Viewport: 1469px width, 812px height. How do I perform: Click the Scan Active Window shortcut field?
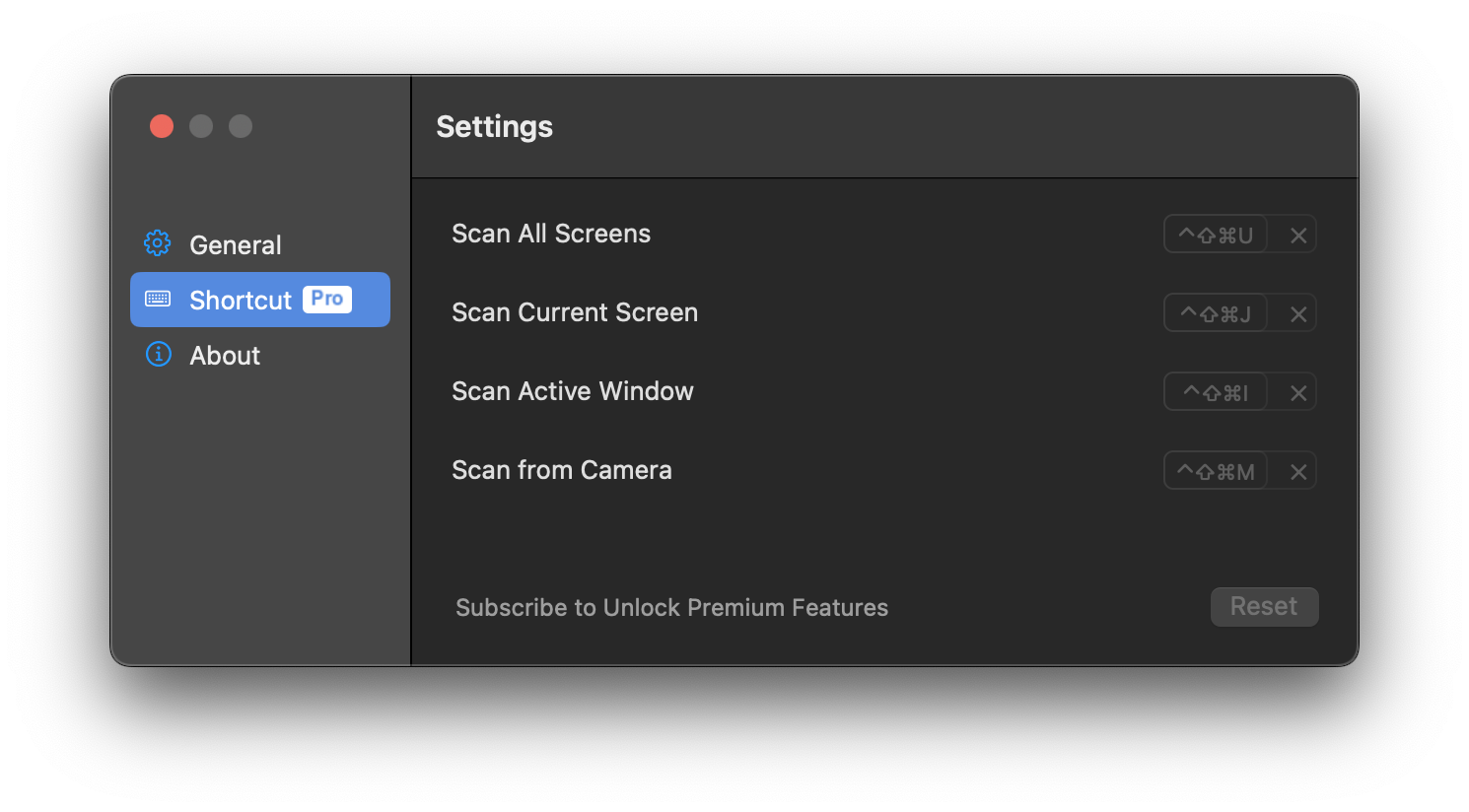click(1216, 391)
